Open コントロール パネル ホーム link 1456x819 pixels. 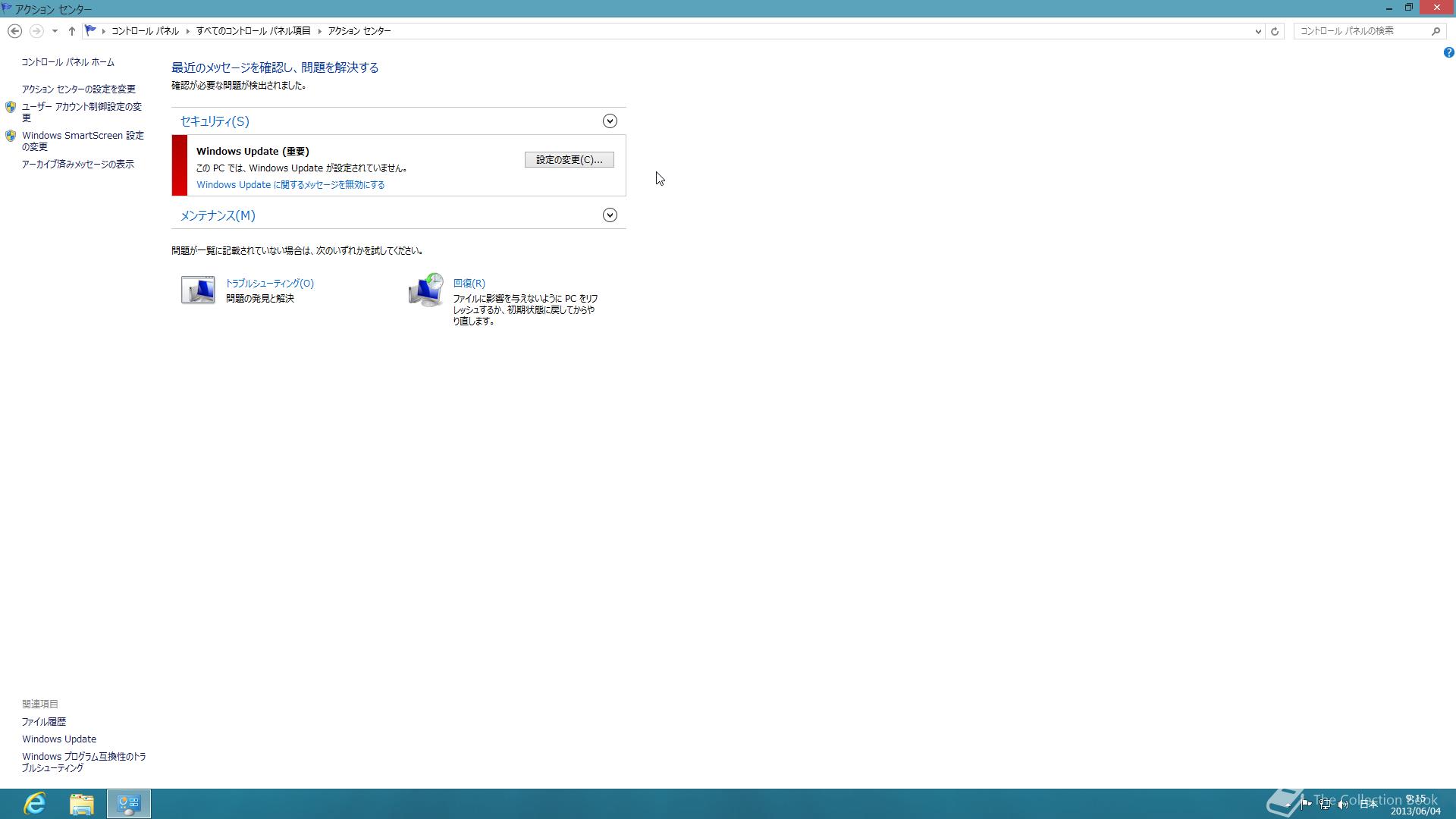click(x=68, y=62)
